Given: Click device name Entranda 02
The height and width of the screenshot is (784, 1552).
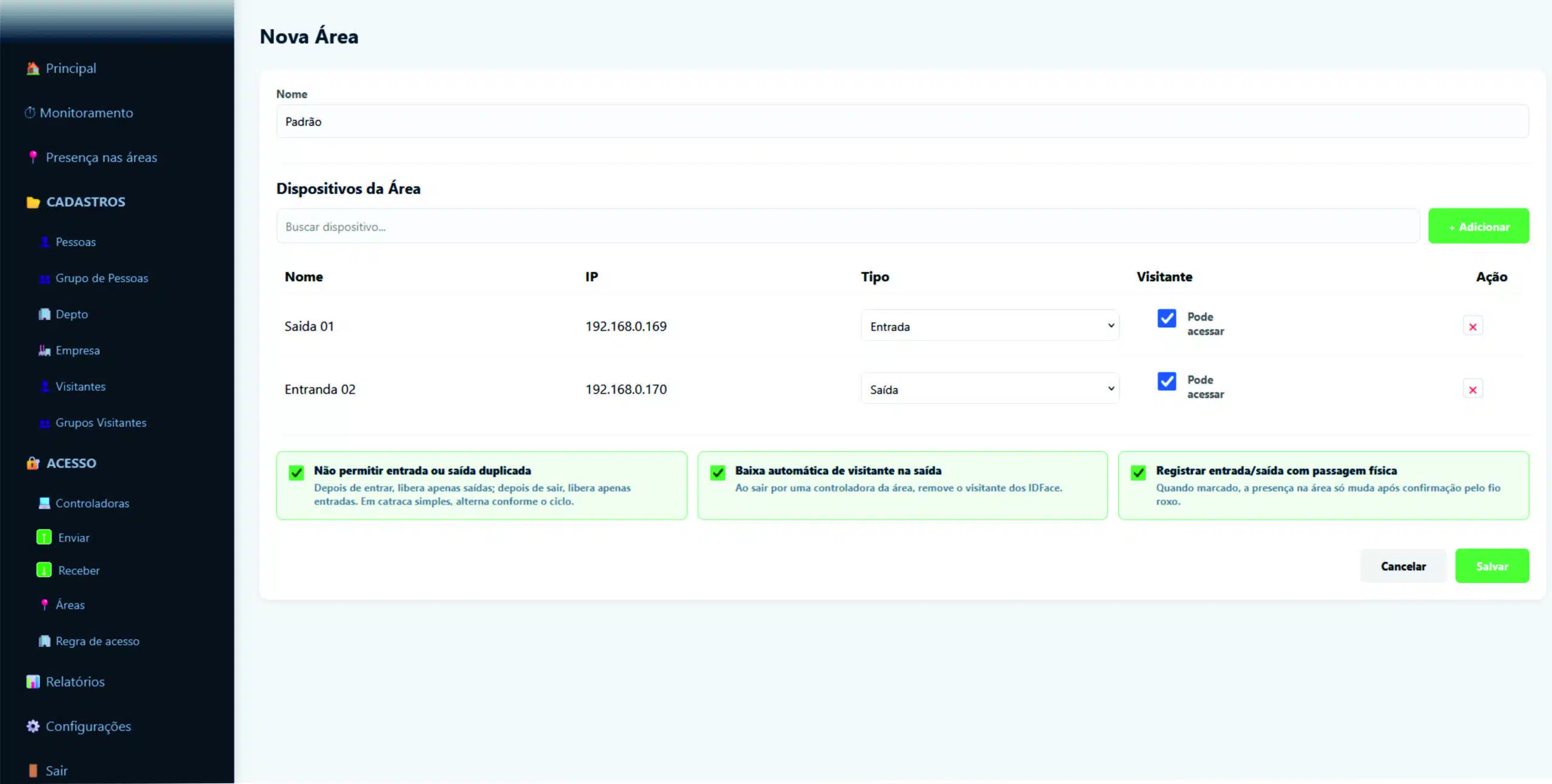Looking at the screenshot, I should 320,390.
